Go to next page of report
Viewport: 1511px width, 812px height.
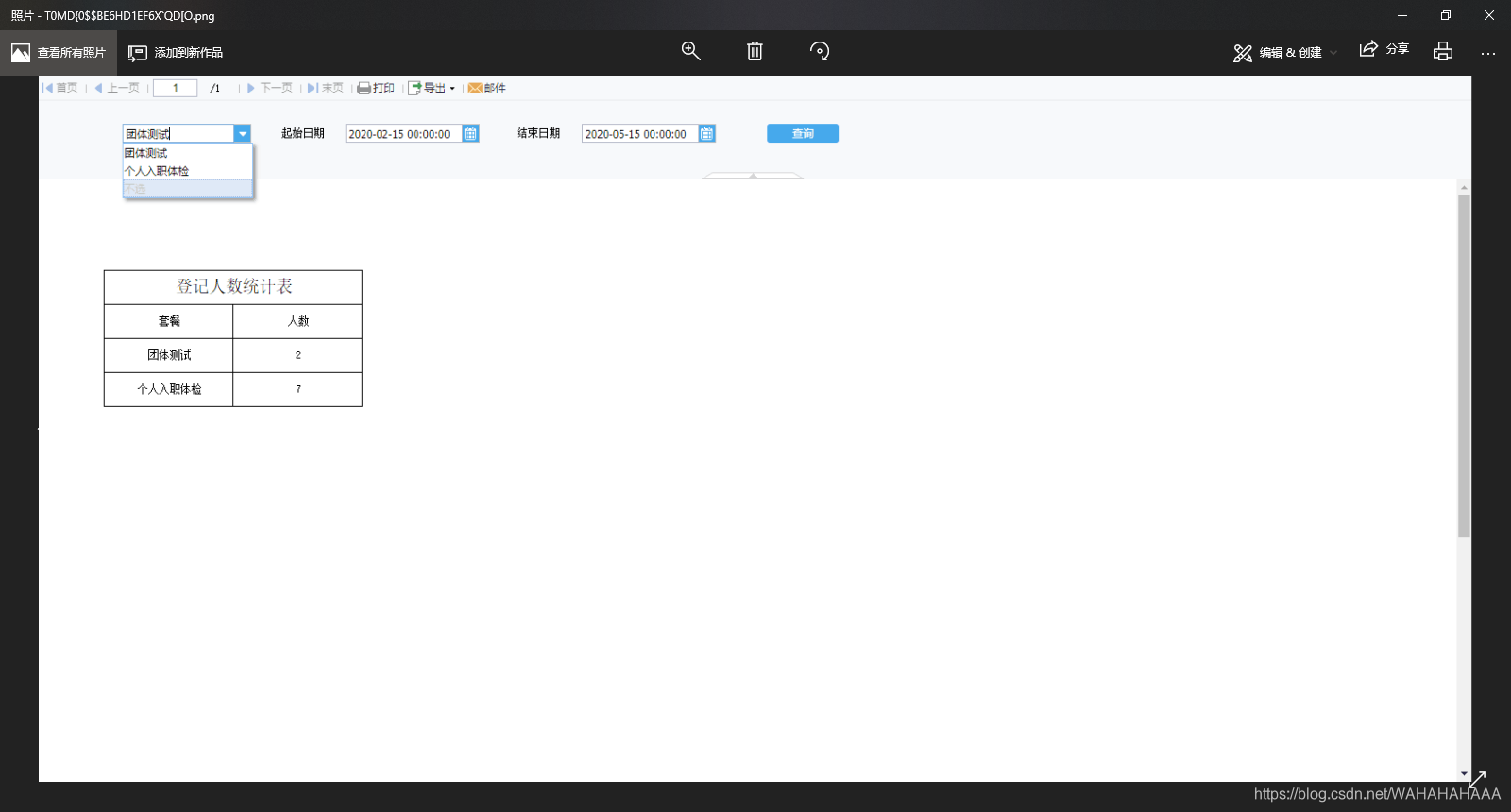(x=270, y=88)
